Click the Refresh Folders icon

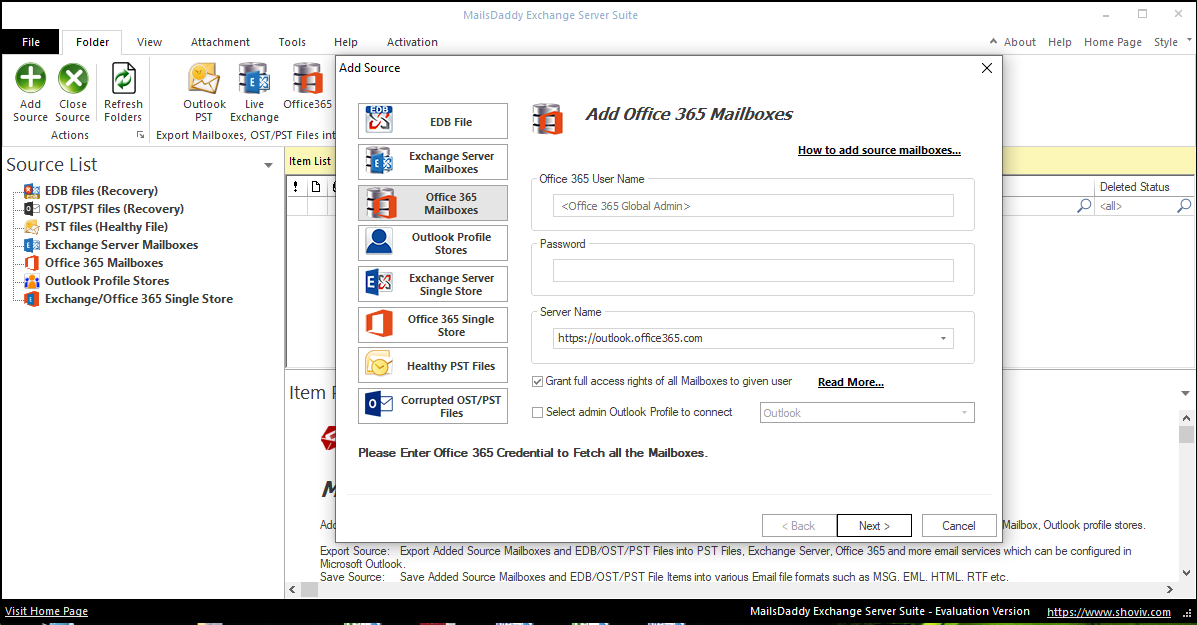point(123,92)
